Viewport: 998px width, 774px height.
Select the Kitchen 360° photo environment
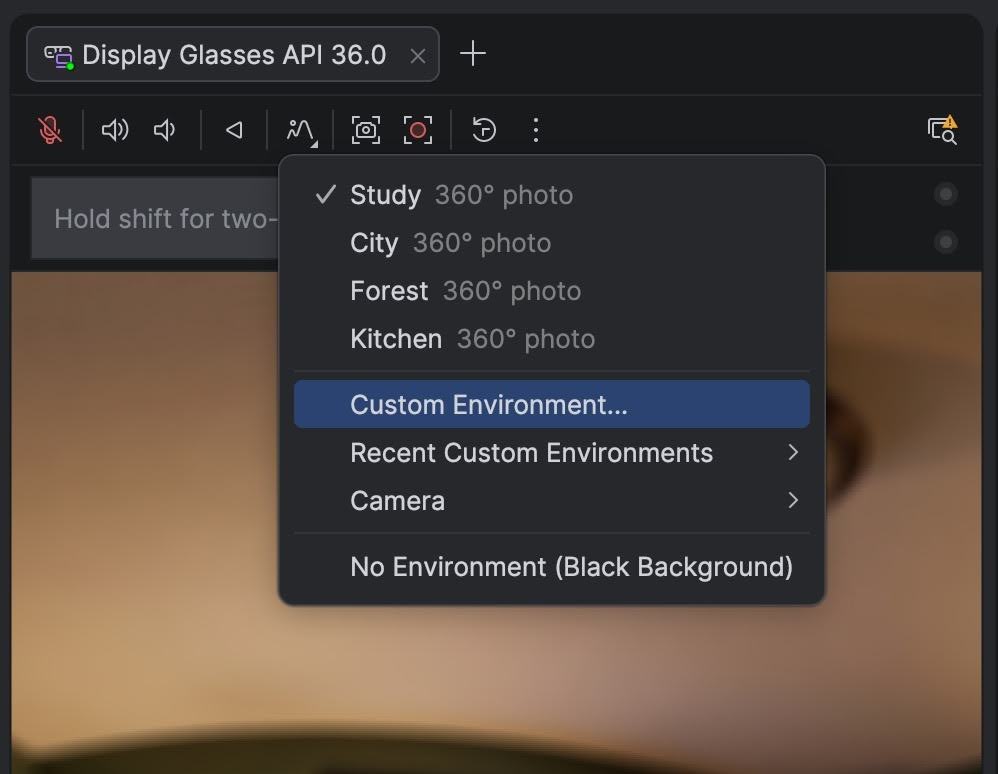point(552,339)
